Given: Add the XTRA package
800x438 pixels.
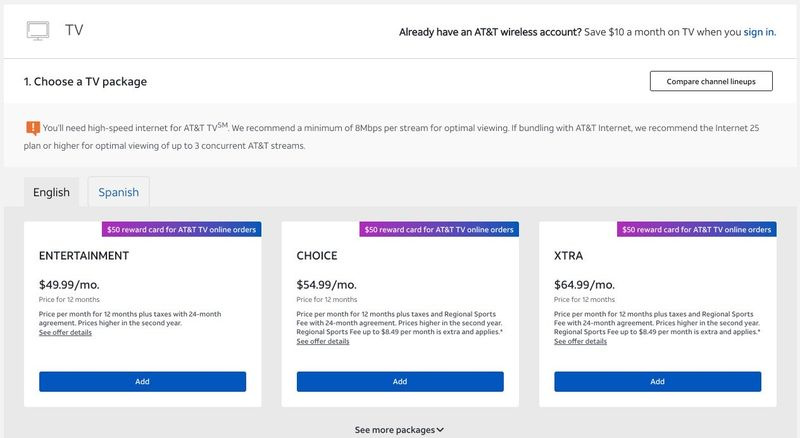Looking at the screenshot, I should (658, 381).
